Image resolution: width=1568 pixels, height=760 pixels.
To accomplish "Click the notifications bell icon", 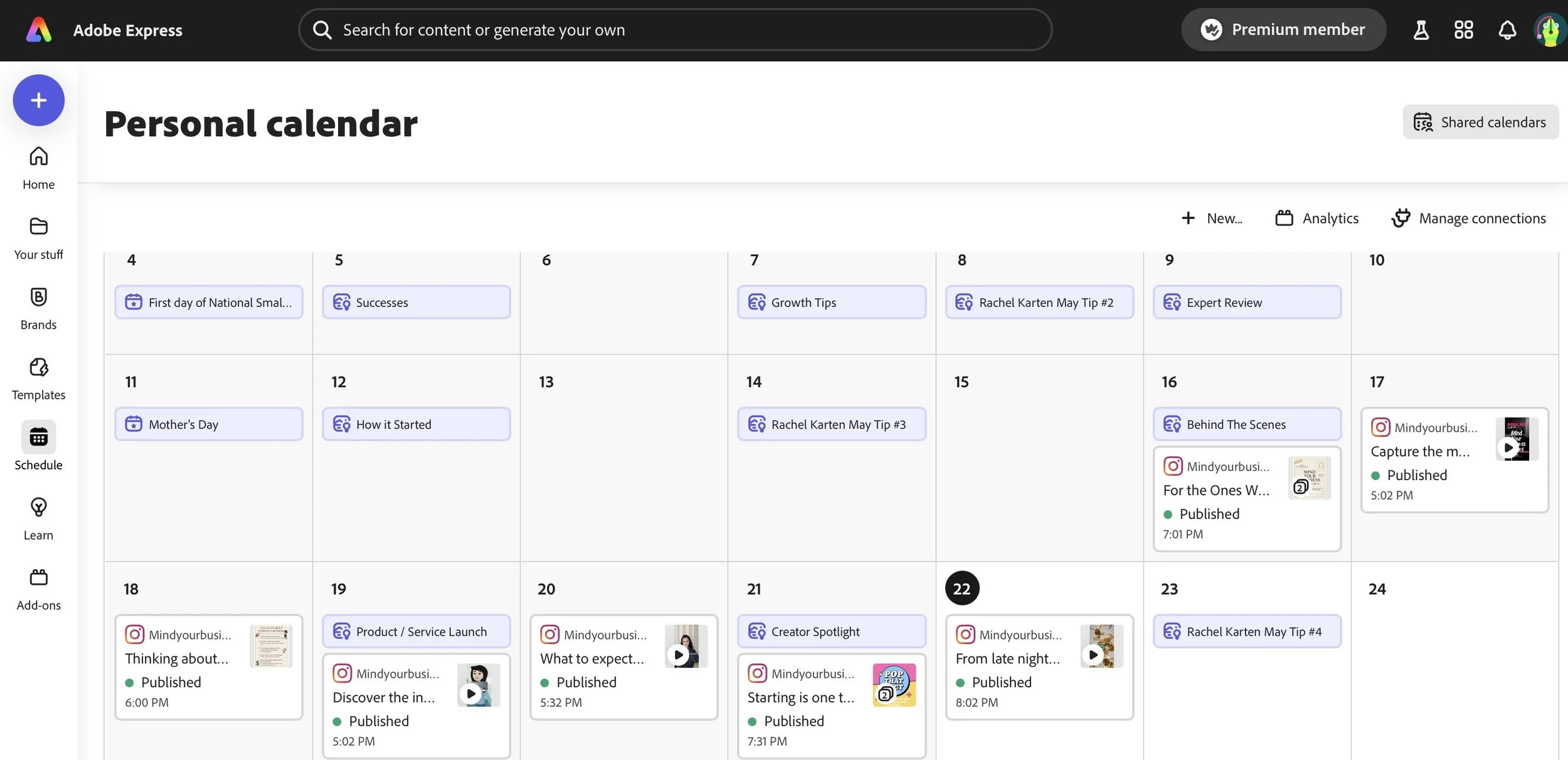I will point(1507,30).
